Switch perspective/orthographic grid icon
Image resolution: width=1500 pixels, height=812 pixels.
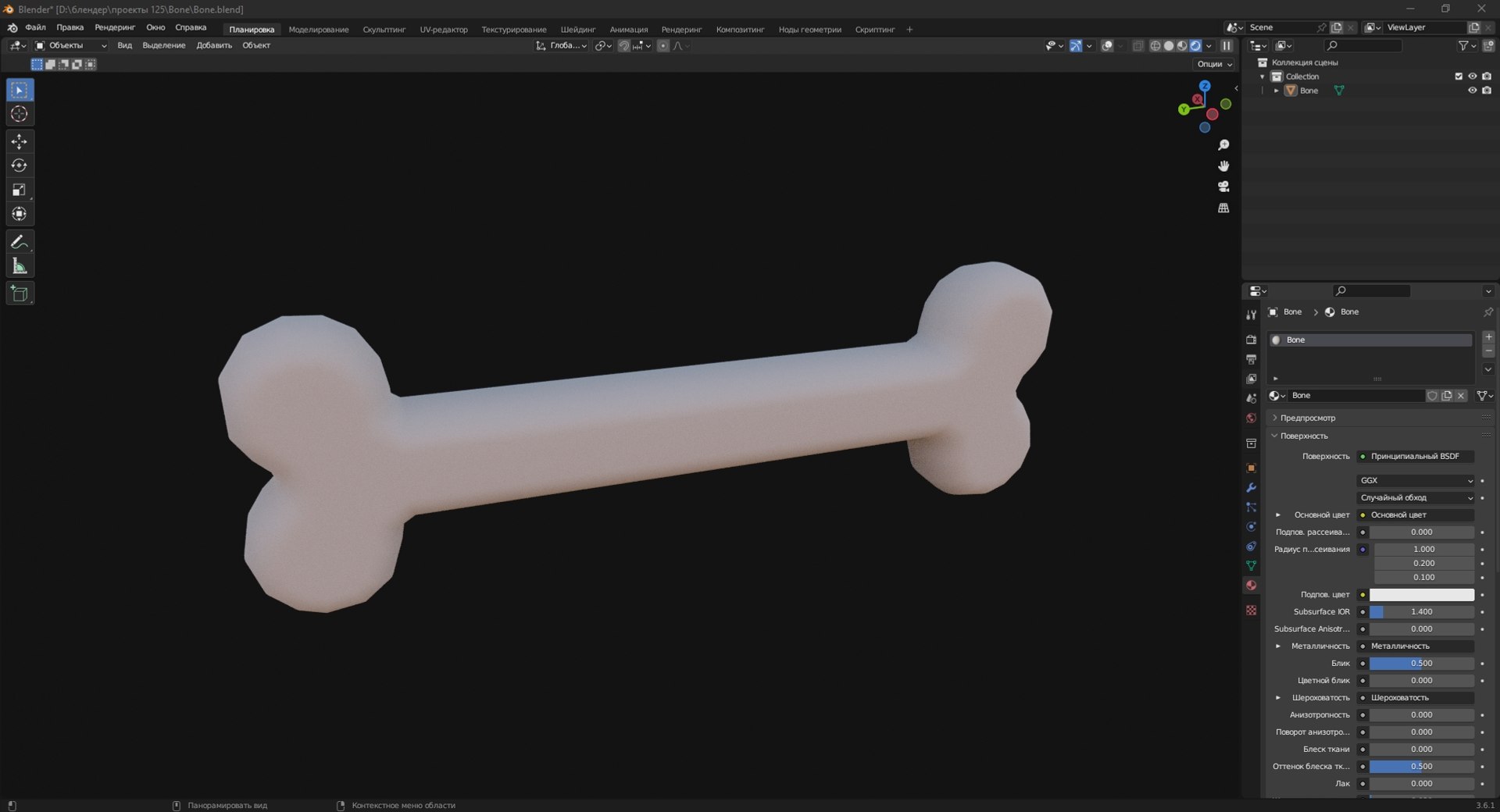1223,208
